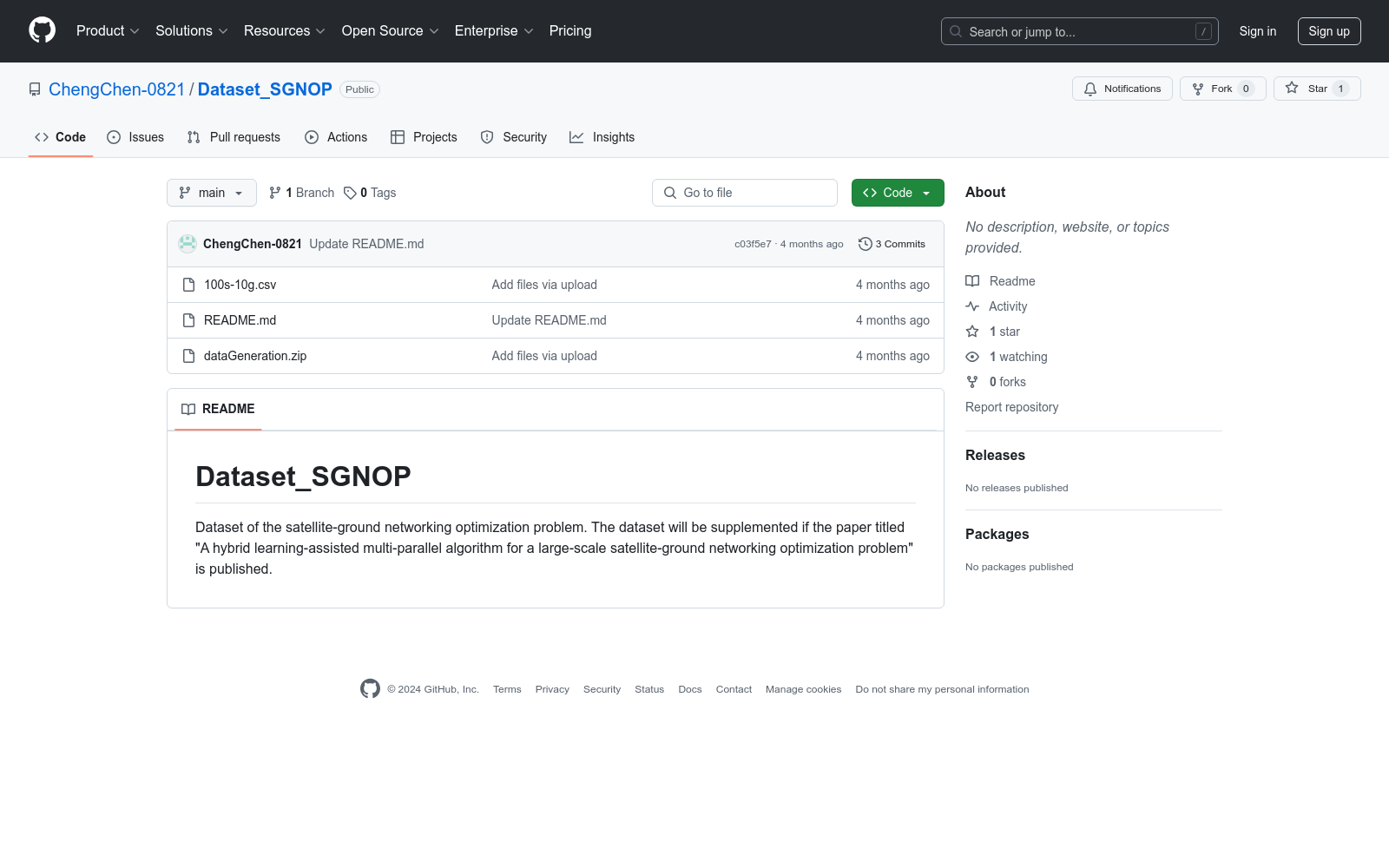Click the file icon beside README.md
Viewport: 1389px width, 868px height.
tap(188, 320)
